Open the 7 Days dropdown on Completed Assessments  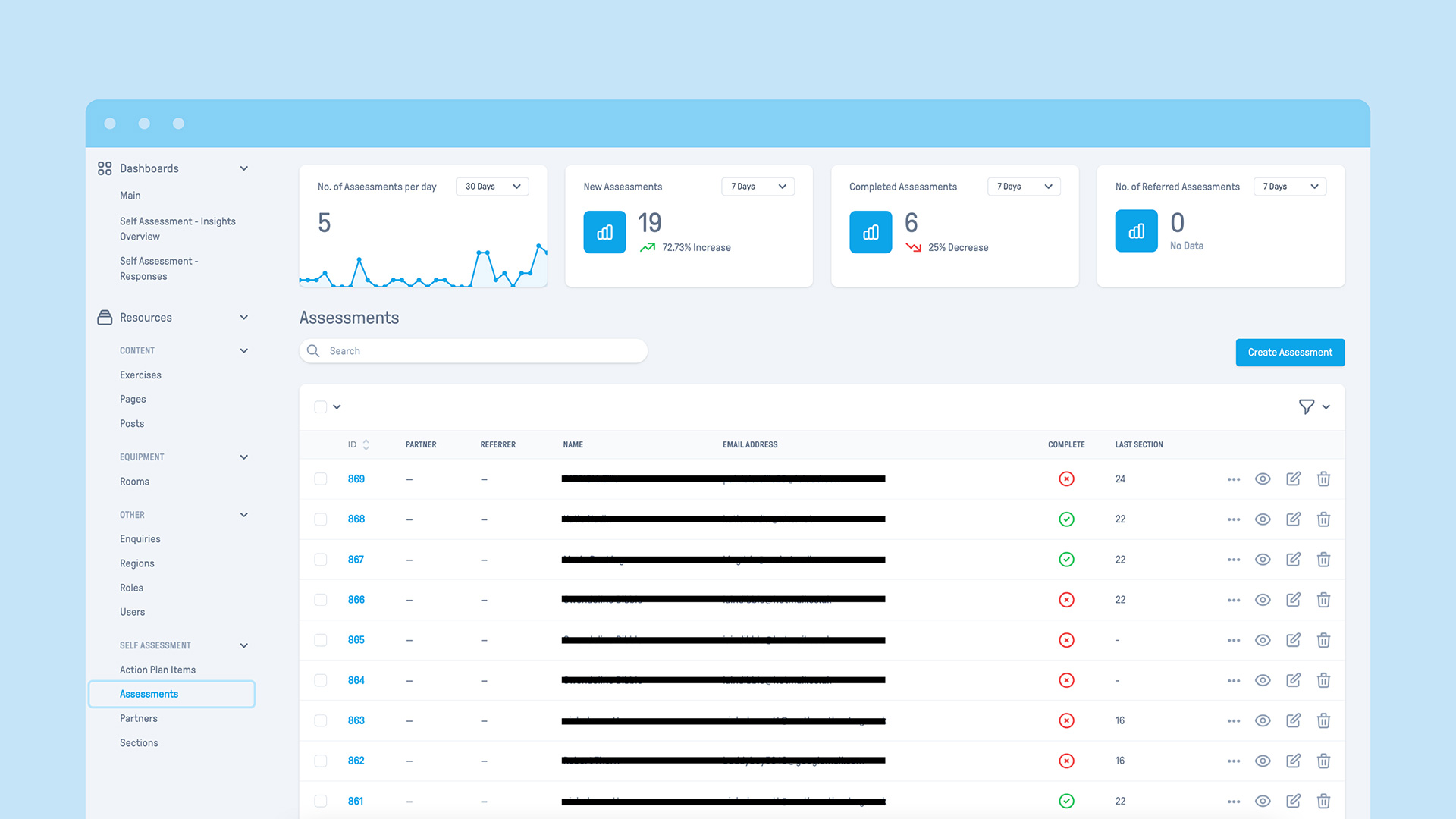coord(1024,187)
